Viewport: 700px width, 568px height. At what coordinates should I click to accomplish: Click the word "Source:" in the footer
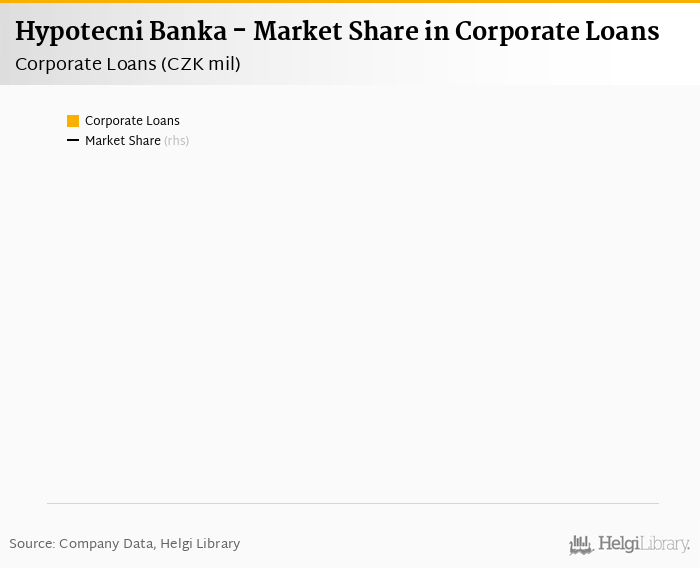pyautogui.click(x=32, y=544)
